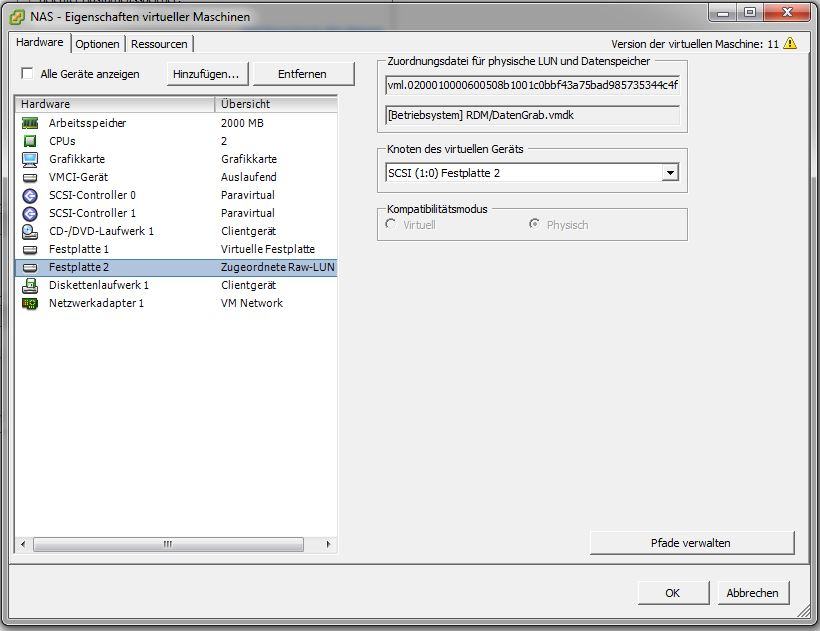Select the SCSI-Controller 1 row label
Viewport: 820px width, 631px height.
point(92,213)
